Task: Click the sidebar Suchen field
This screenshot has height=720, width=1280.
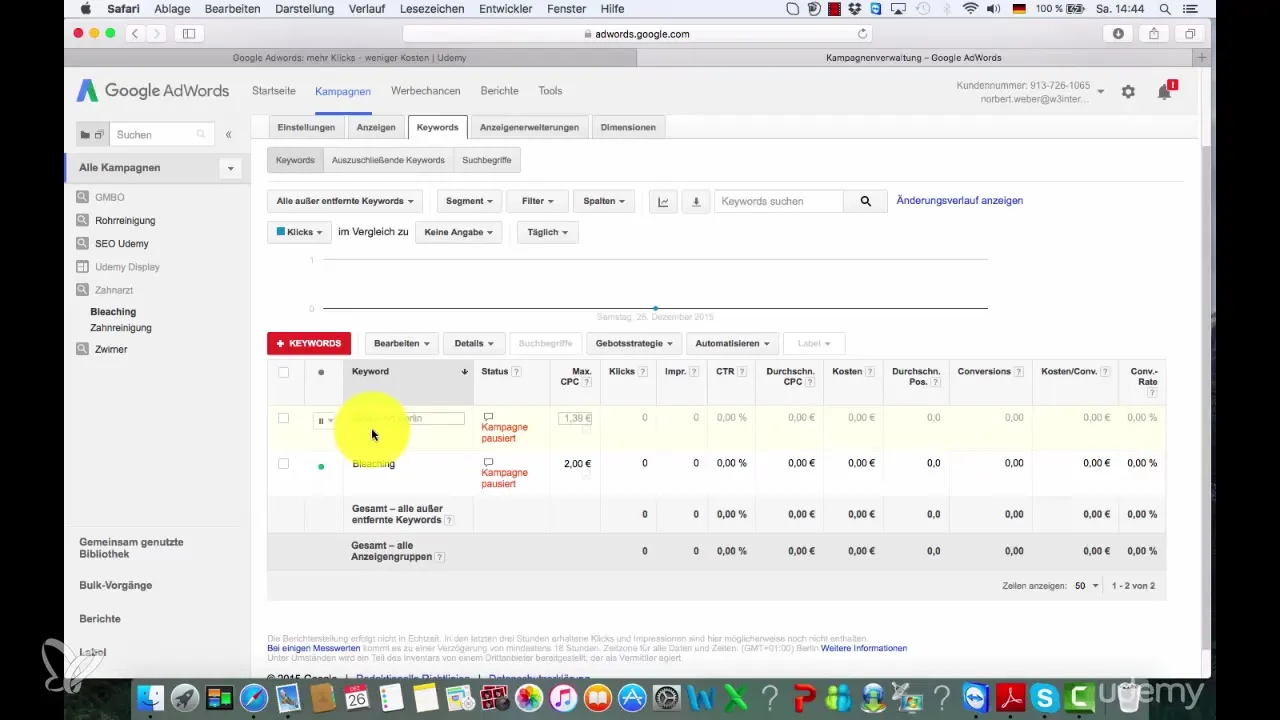Action: pos(160,134)
